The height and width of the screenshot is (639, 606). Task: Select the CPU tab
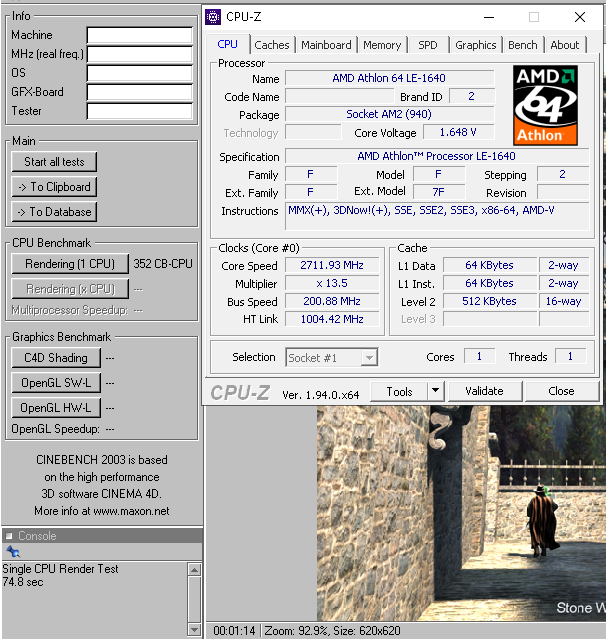[x=227, y=44]
